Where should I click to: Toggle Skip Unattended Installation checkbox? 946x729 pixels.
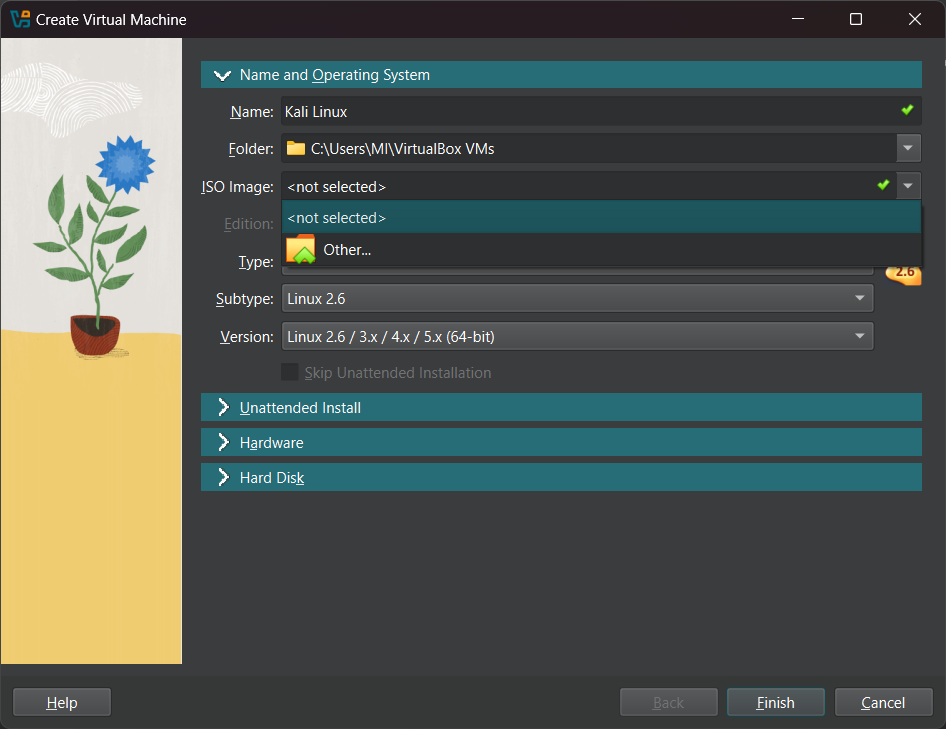pyautogui.click(x=290, y=373)
